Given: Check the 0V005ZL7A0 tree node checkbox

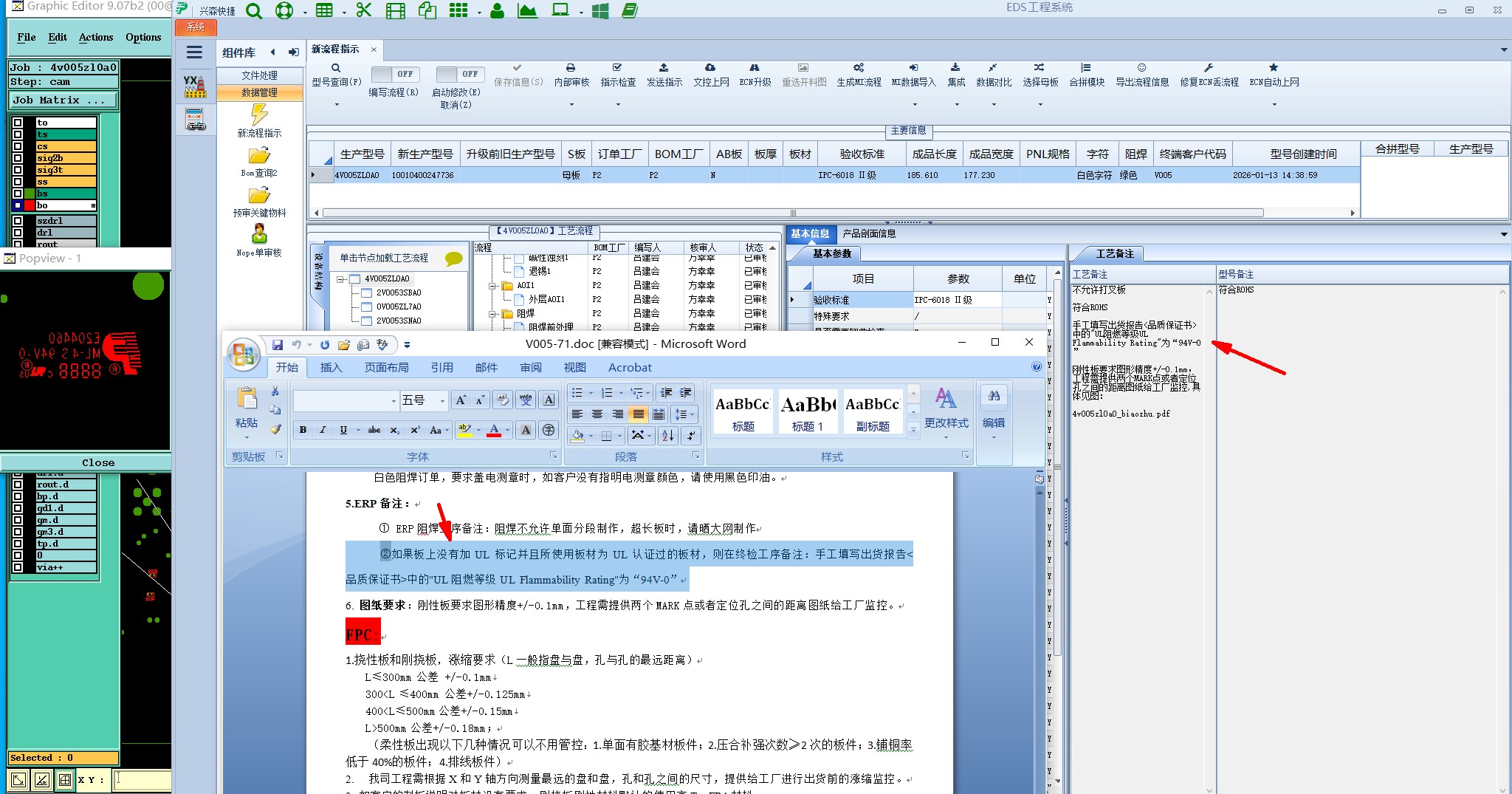Looking at the screenshot, I should (366, 307).
